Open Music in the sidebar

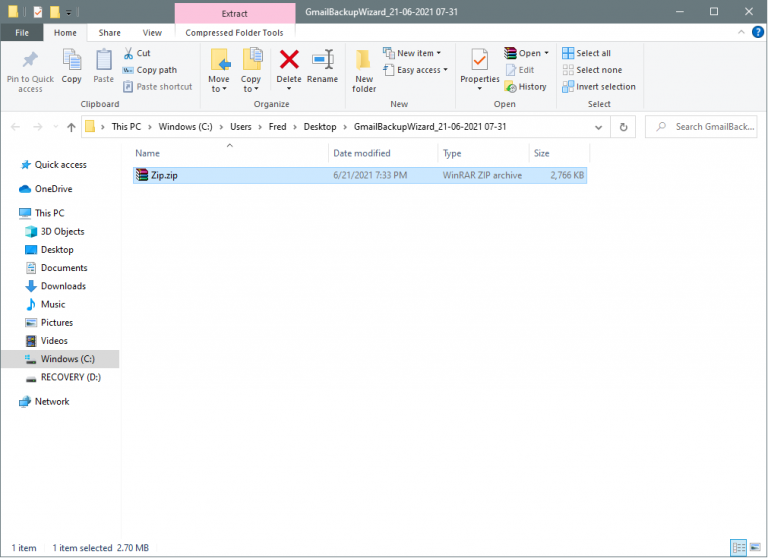point(46,304)
